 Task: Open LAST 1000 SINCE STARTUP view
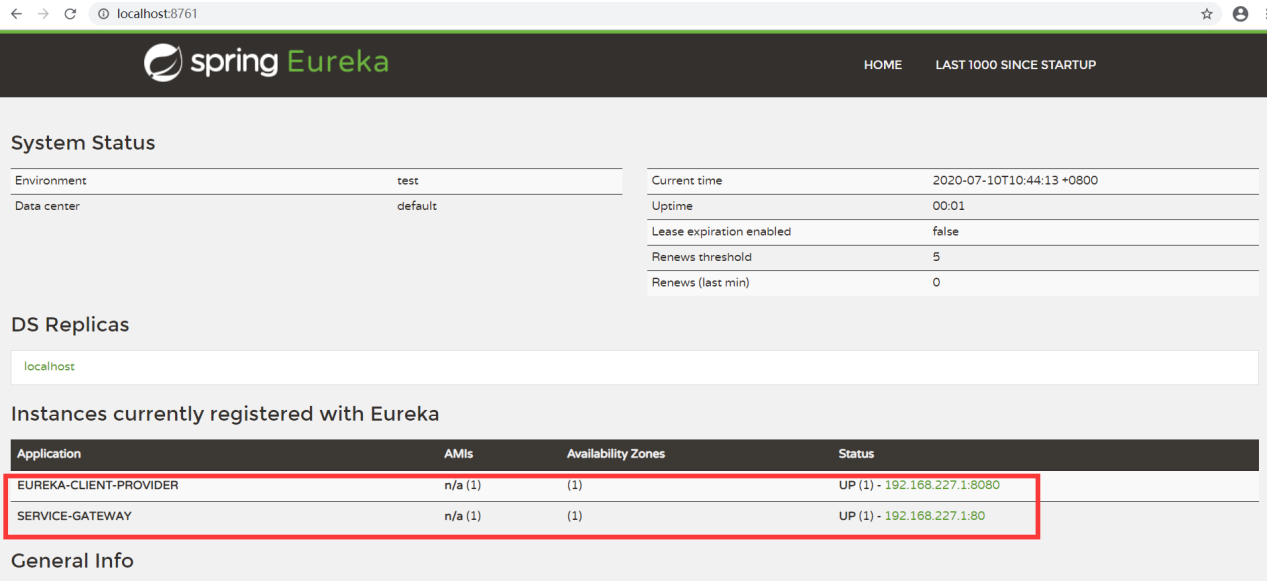[1015, 64]
